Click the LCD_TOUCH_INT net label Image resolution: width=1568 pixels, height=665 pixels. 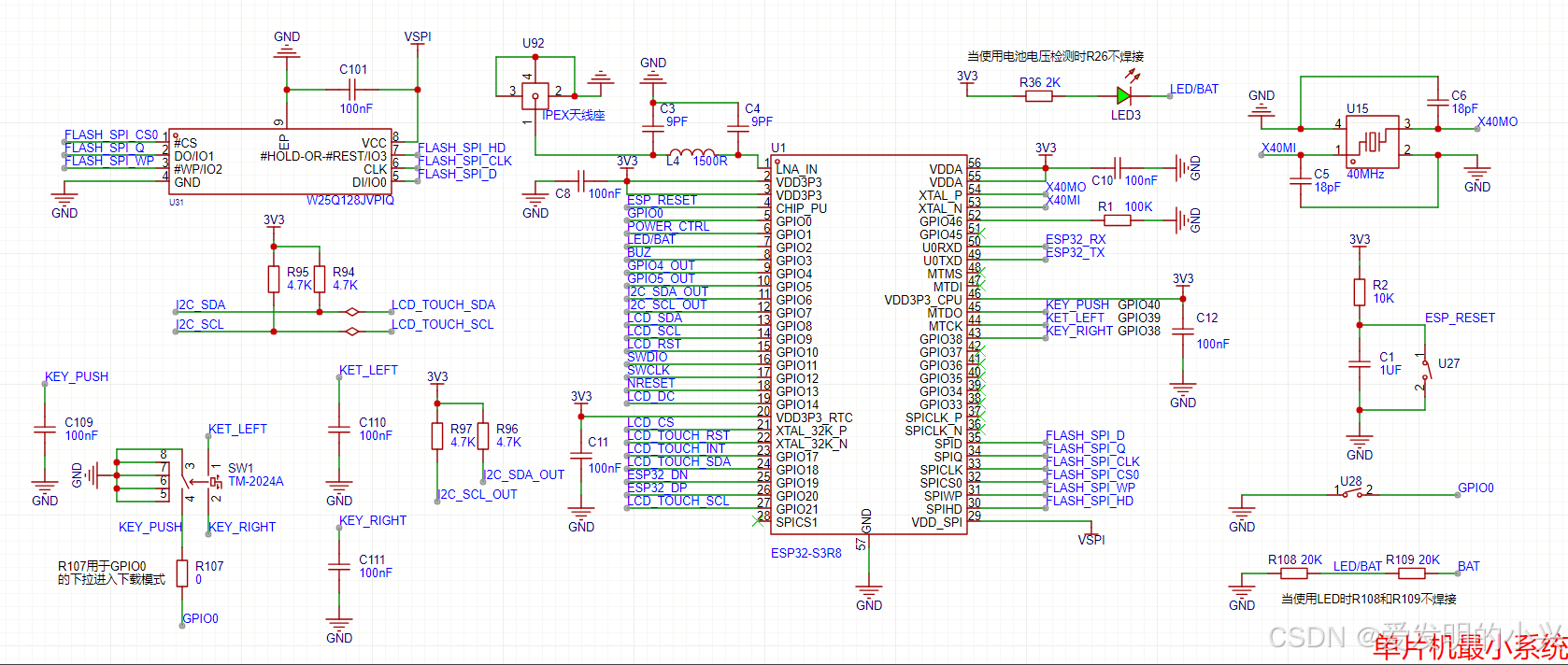tap(676, 448)
